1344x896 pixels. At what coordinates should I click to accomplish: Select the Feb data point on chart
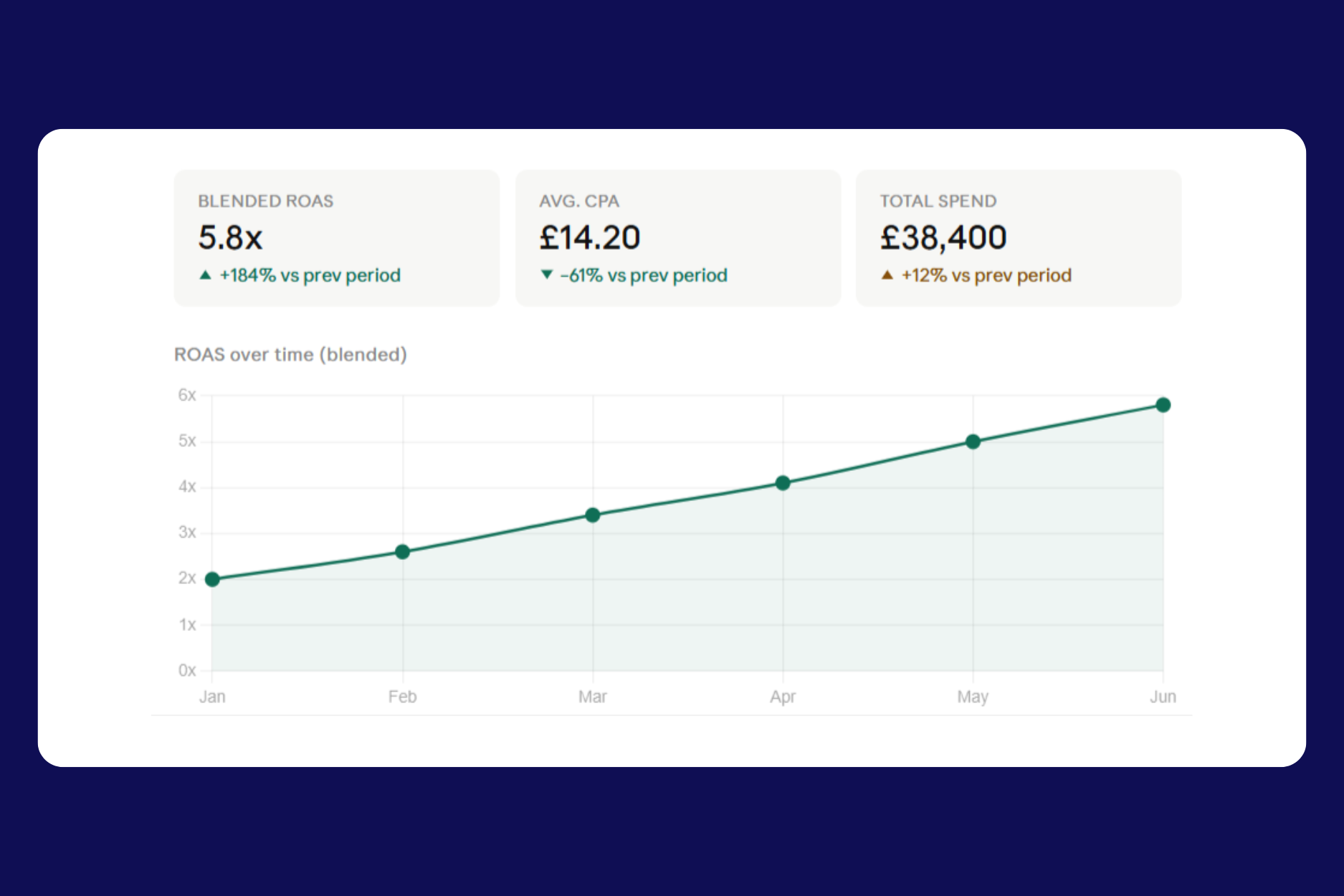[x=403, y=552]
